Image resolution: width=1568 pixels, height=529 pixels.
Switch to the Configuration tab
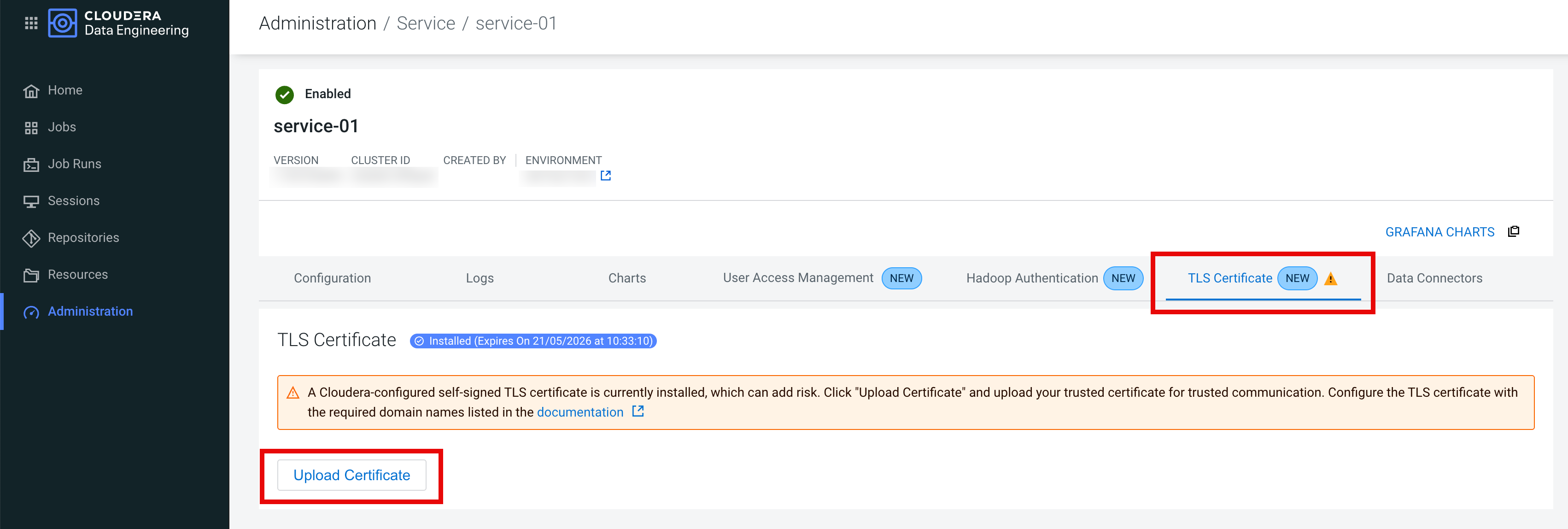pyautogui.click(x=332, y=278)
